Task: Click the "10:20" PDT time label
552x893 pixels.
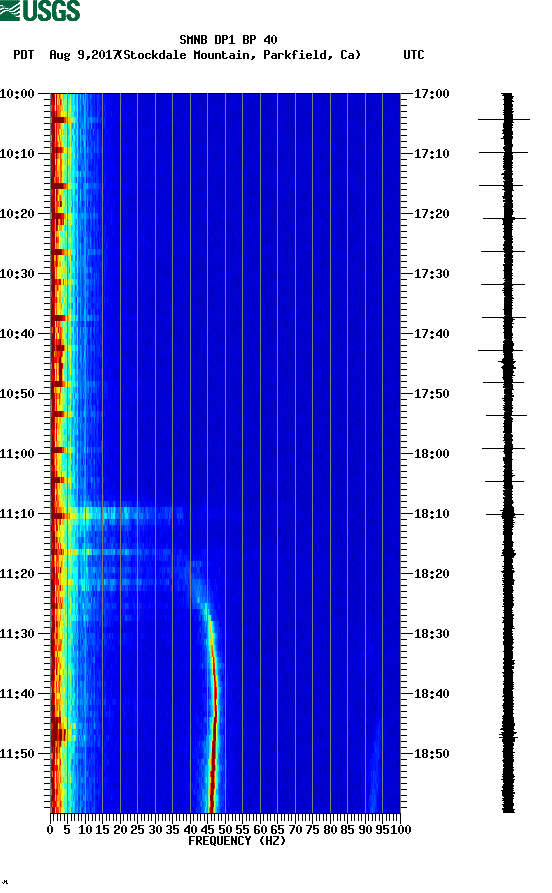Action: [x=17, y=214]
